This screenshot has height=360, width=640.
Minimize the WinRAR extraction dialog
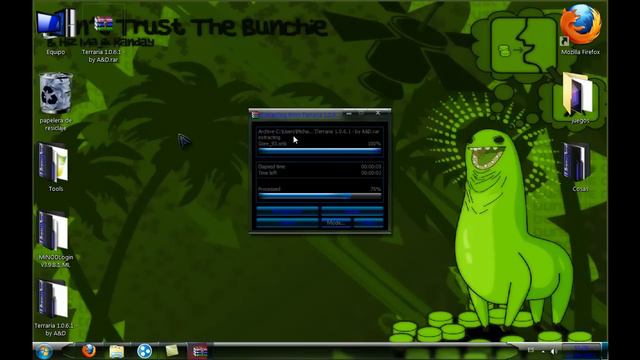[349, 114]
